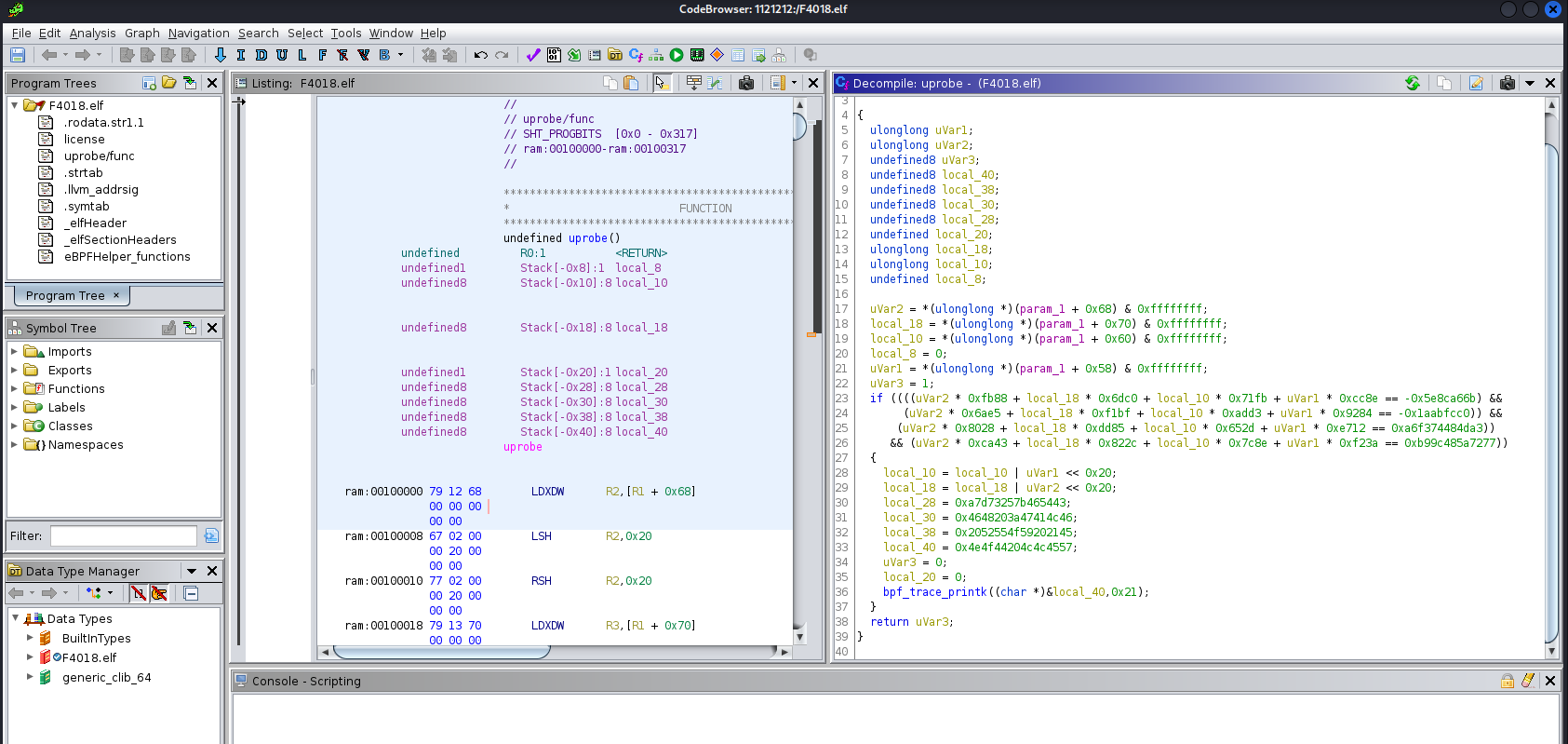Close the Program Tree tab with its x
Screen dimensions: 1568x744
(116, 295)
